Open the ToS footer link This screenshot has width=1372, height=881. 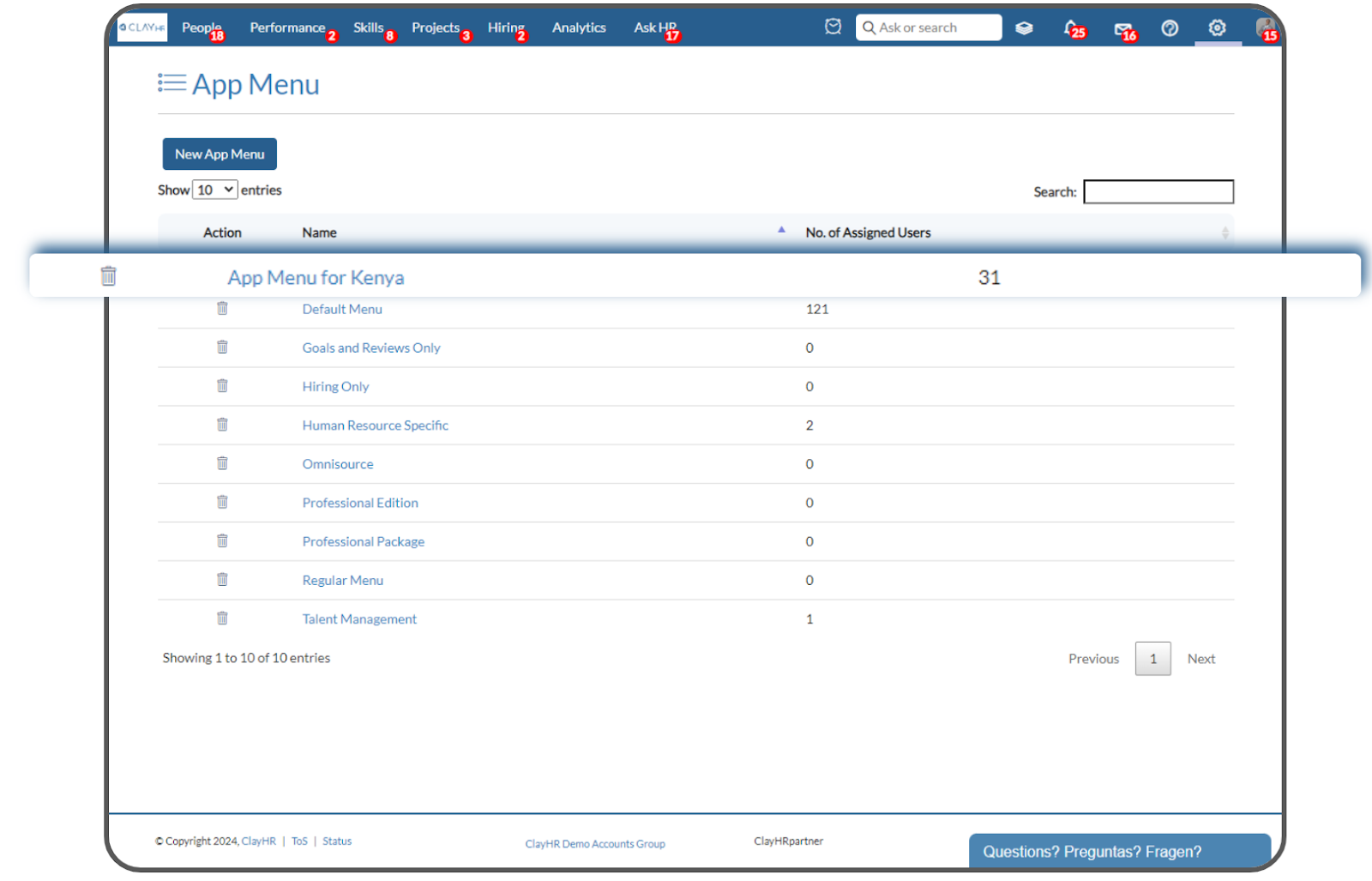(299, 841)
